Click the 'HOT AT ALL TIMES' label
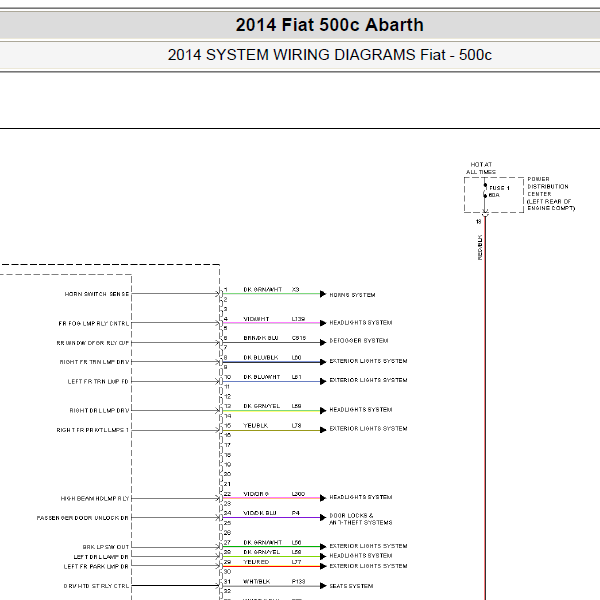 (x=481, y=168)
